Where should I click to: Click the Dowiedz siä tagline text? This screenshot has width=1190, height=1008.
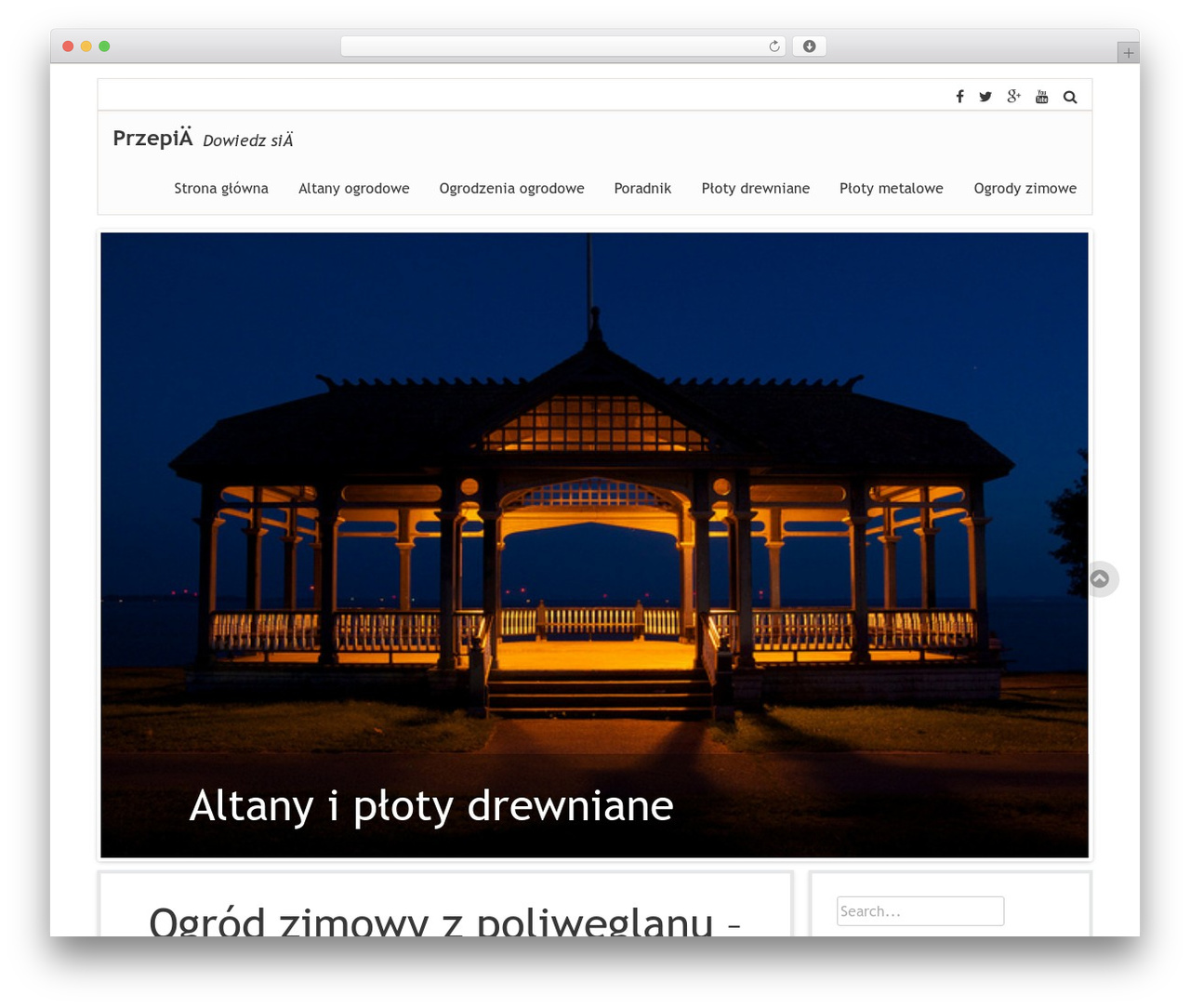click(x=248, y=140)
